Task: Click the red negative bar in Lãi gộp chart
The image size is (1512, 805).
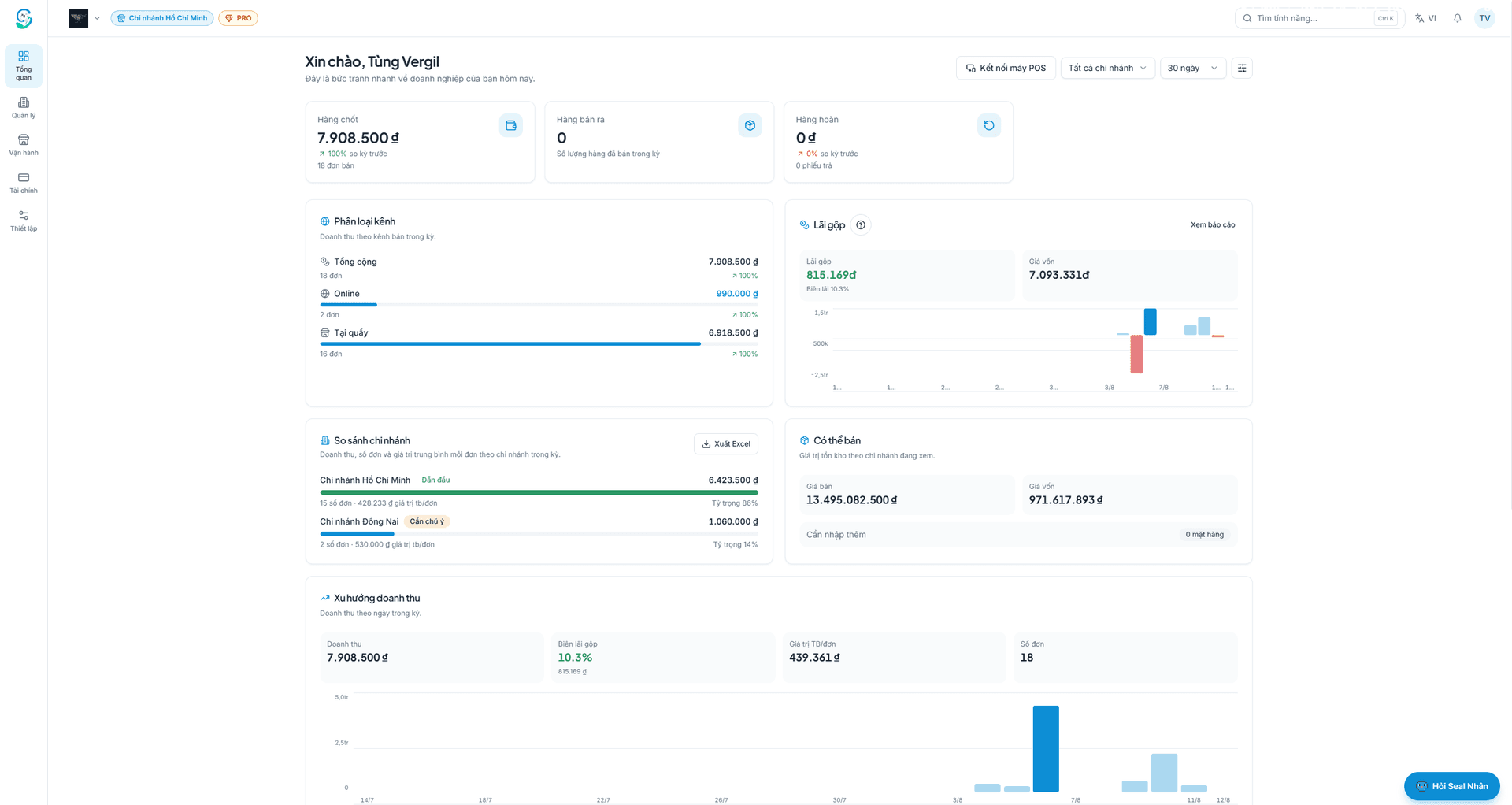Action: [x=1136, y=354]
